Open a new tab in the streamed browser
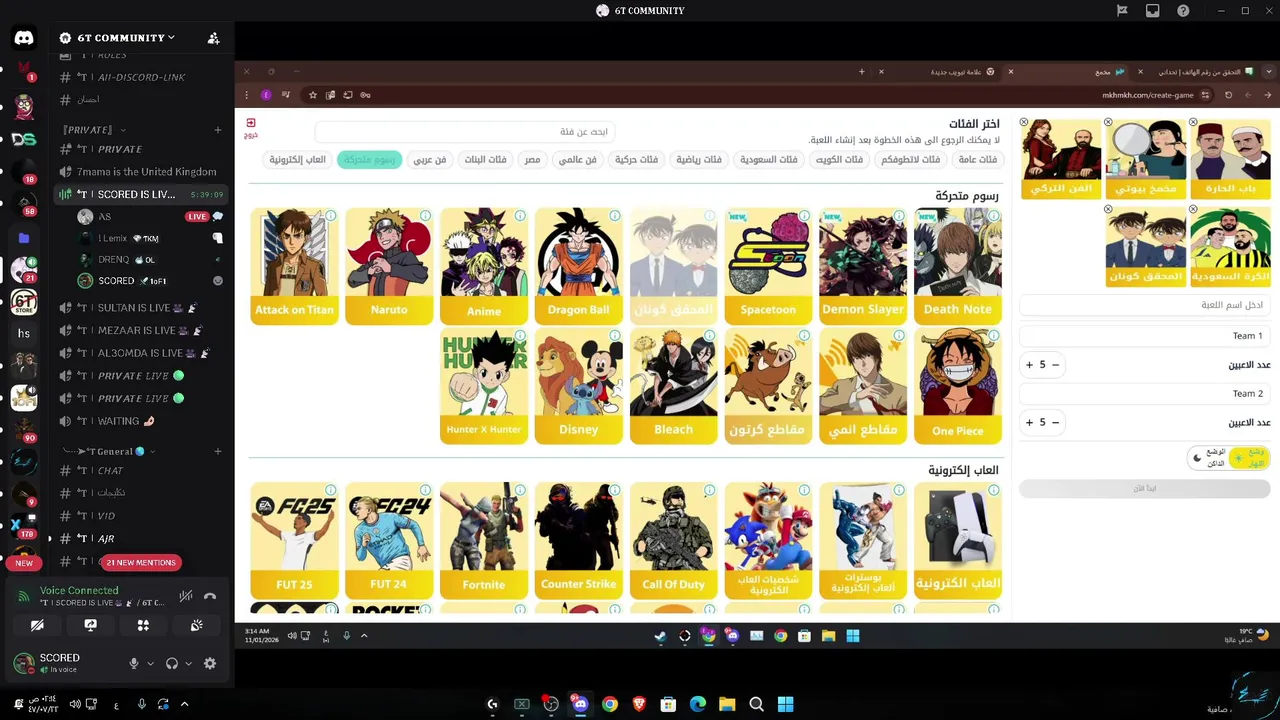The image size is (1280, 720). pos(861,72)
